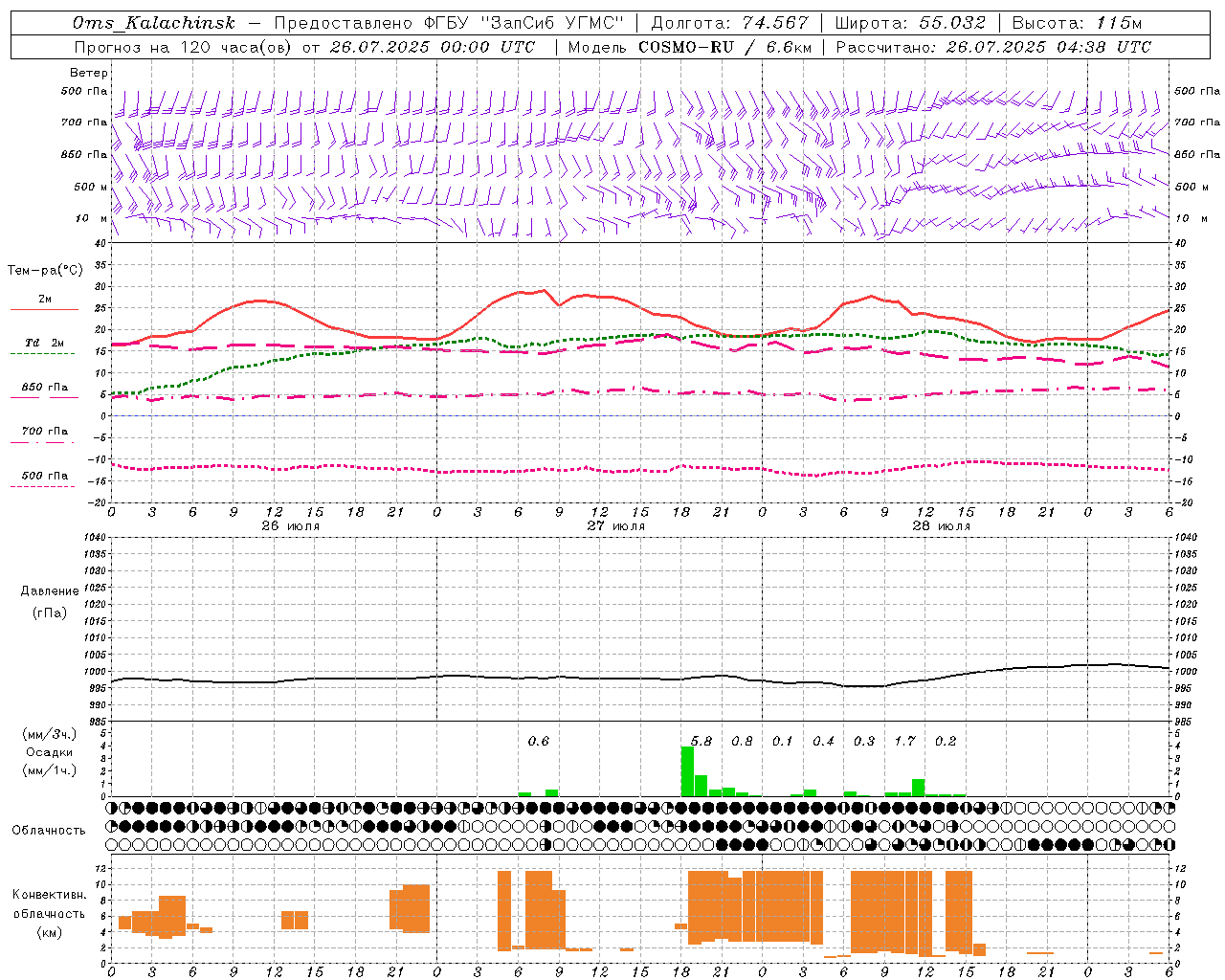Viewport: 1225px width, 980px height.
Task: Select the Тем-ра(°C) temperature panel label
Action: click(45, 271)
